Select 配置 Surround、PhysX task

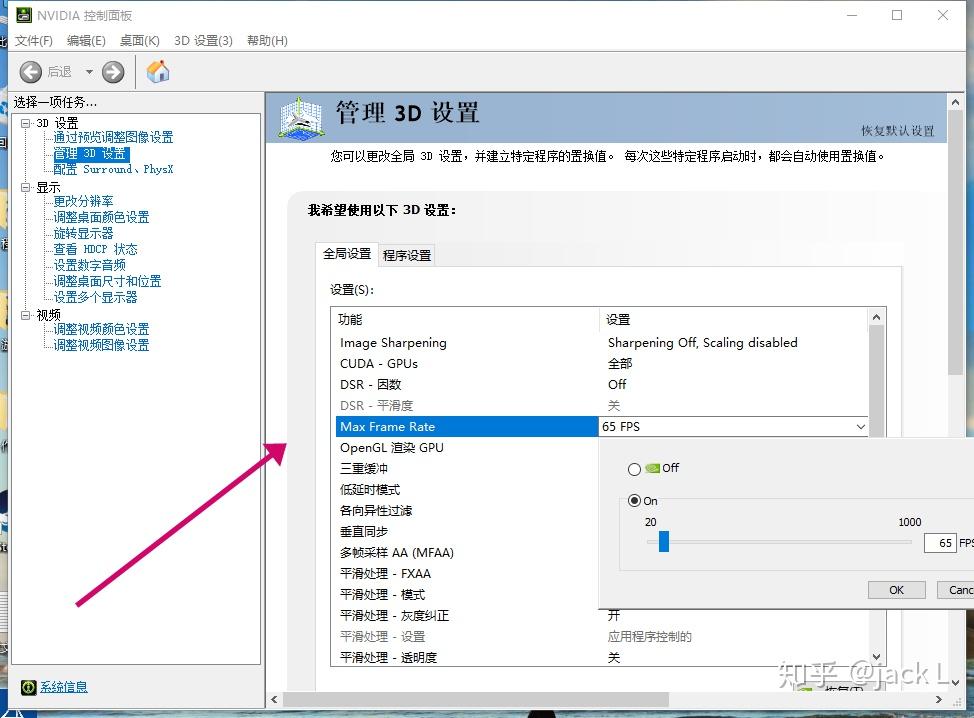[x=113, y=169]
